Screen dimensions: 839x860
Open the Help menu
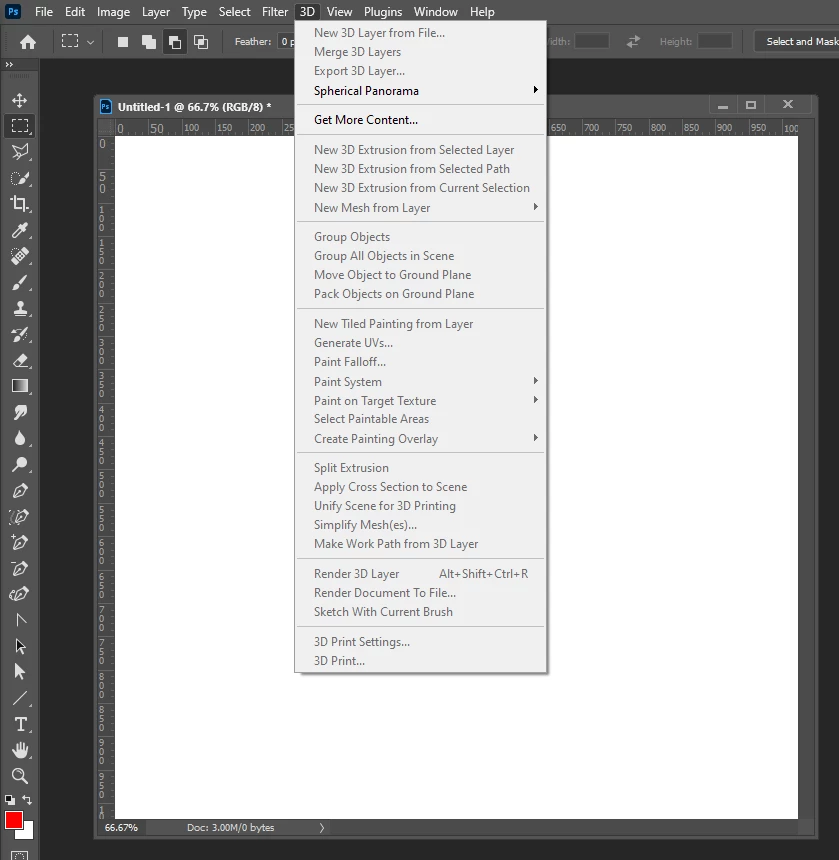[x=482, y=12]
